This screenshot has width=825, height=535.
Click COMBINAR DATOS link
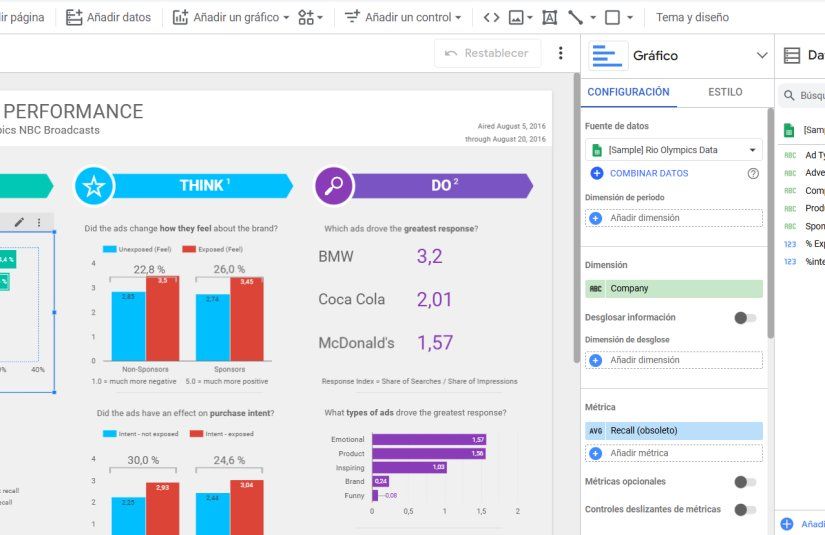649,173
